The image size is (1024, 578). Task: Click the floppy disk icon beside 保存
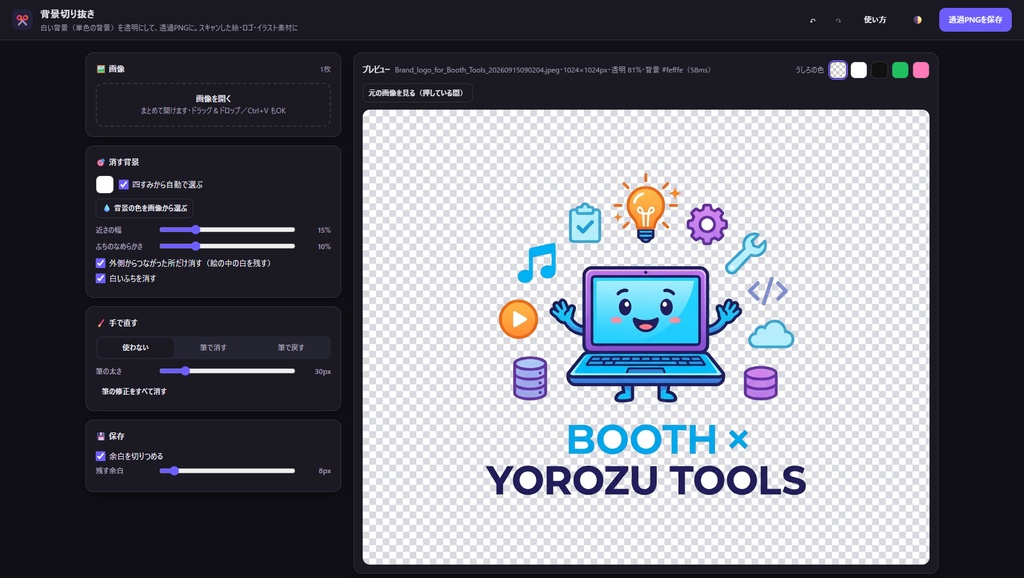pos(101,436)
